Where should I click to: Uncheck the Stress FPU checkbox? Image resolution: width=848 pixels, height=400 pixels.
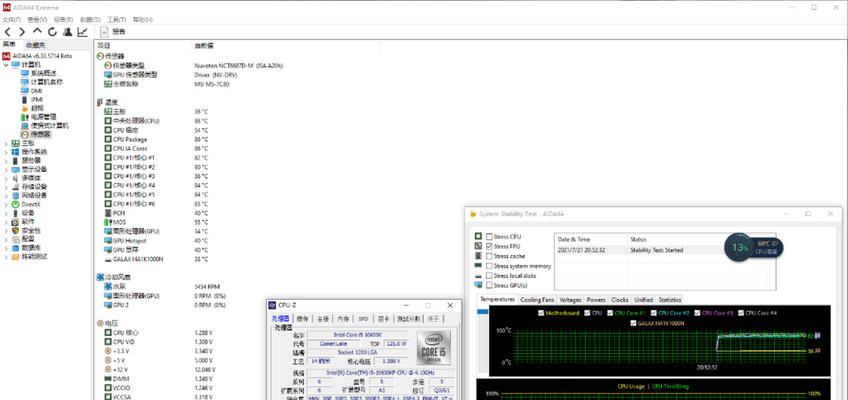pos(489,246)
